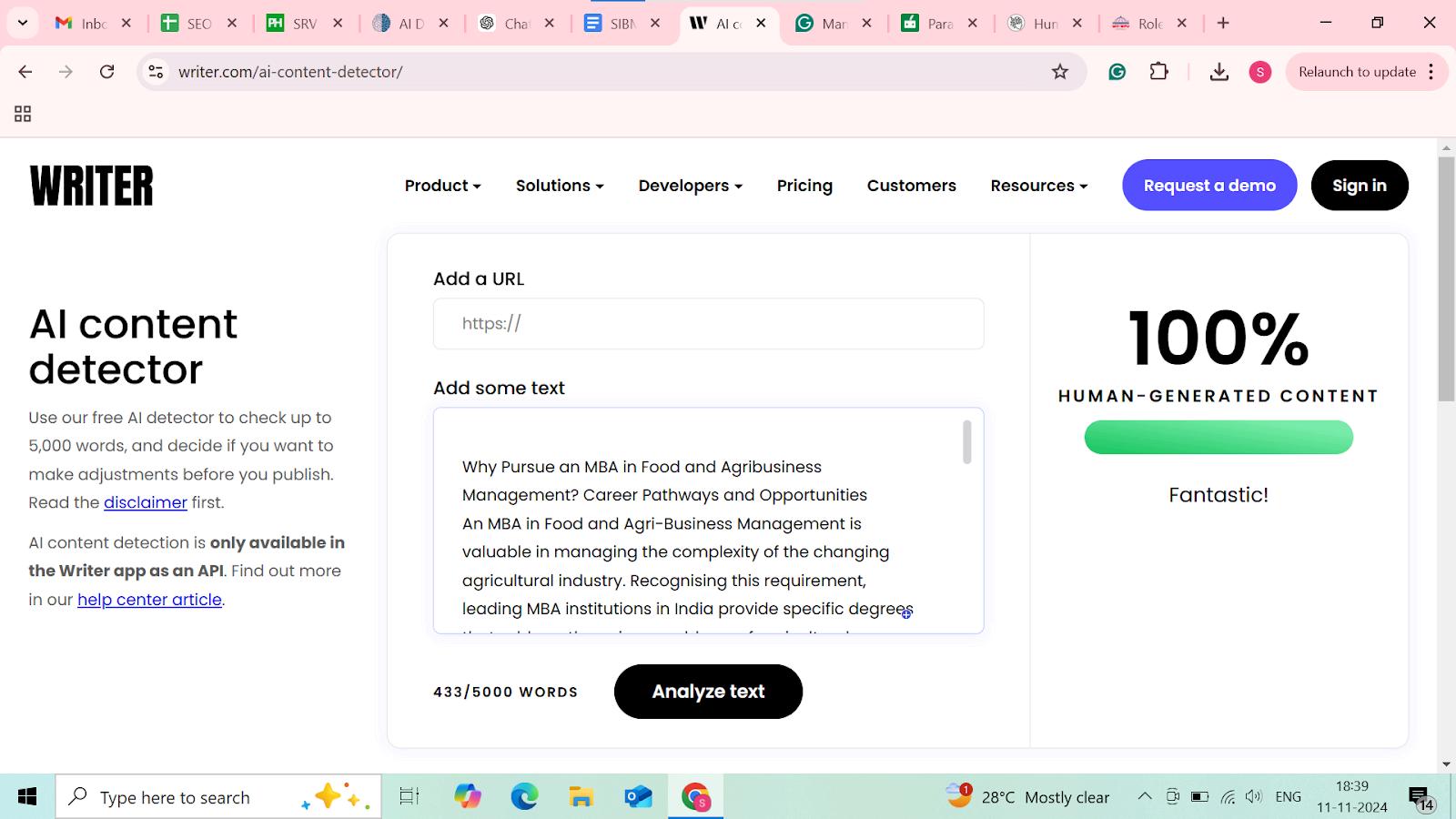
Task: Click the ENG language indicator
Action: pos(1288,797)
